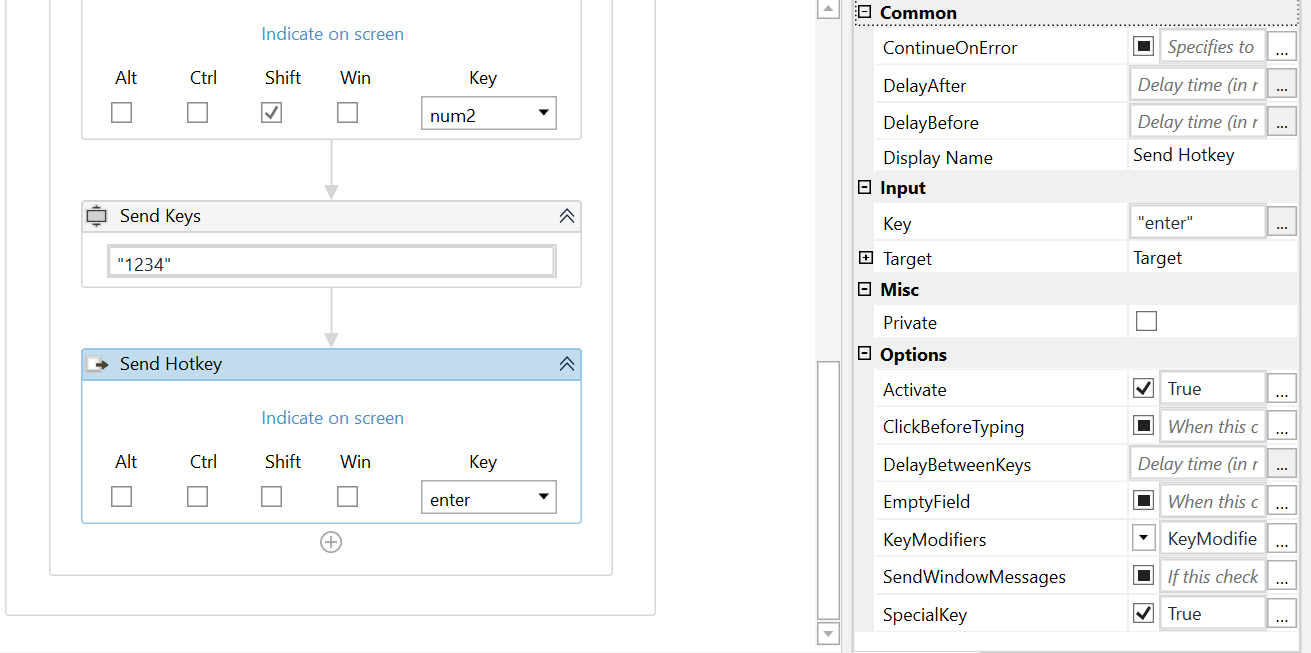Image resolution: width=1311 pixels, height=653 pixels.
Task: Click the Send Hotkey activity icon
Action: (97, 364)
